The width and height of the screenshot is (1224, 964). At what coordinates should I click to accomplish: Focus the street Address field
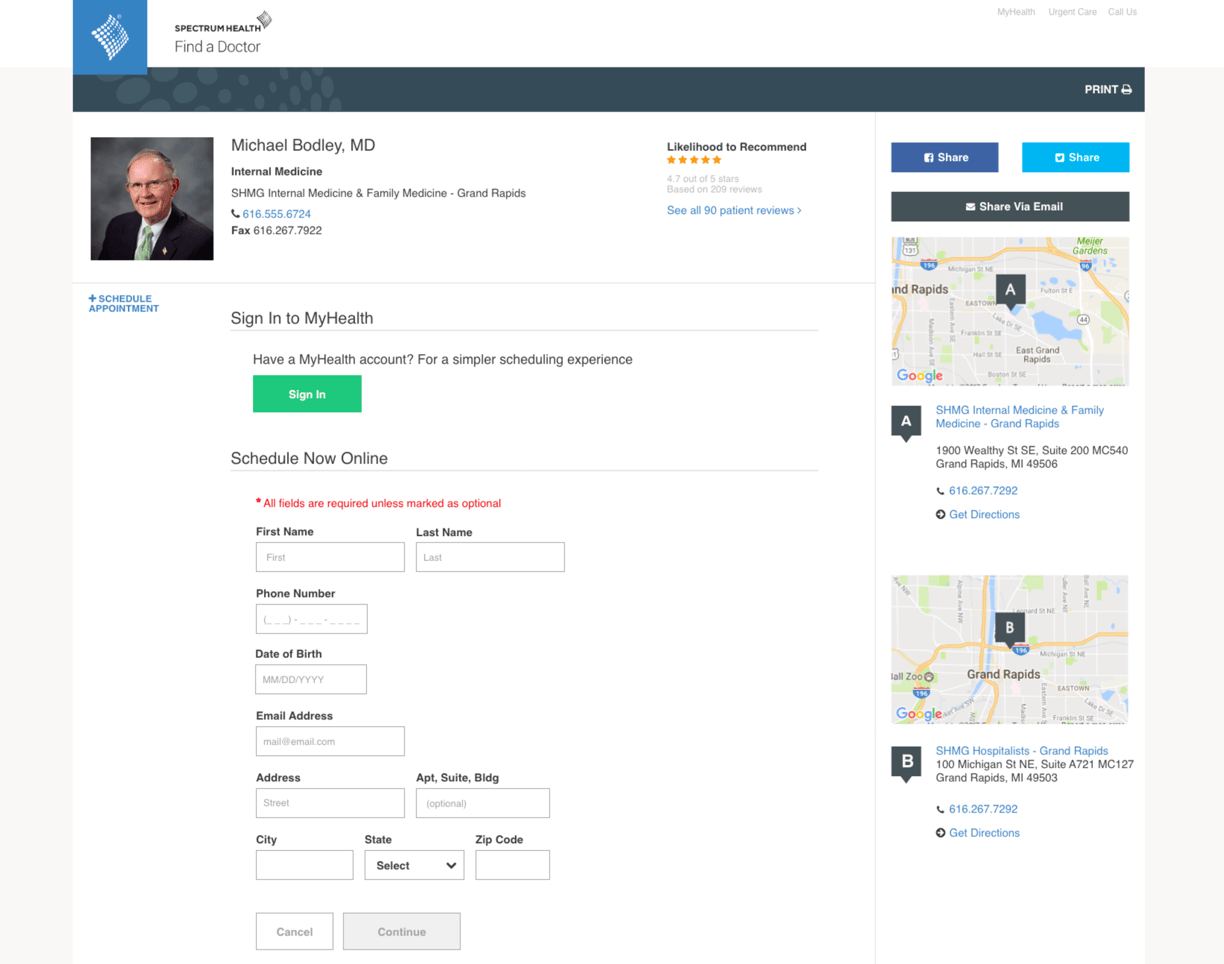pyautogui.click(x=330, y=803)
